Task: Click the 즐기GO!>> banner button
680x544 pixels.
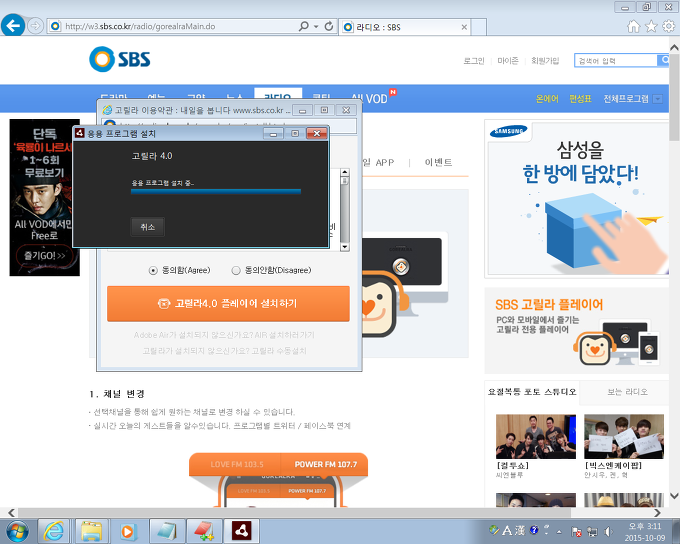Action: 44,256
